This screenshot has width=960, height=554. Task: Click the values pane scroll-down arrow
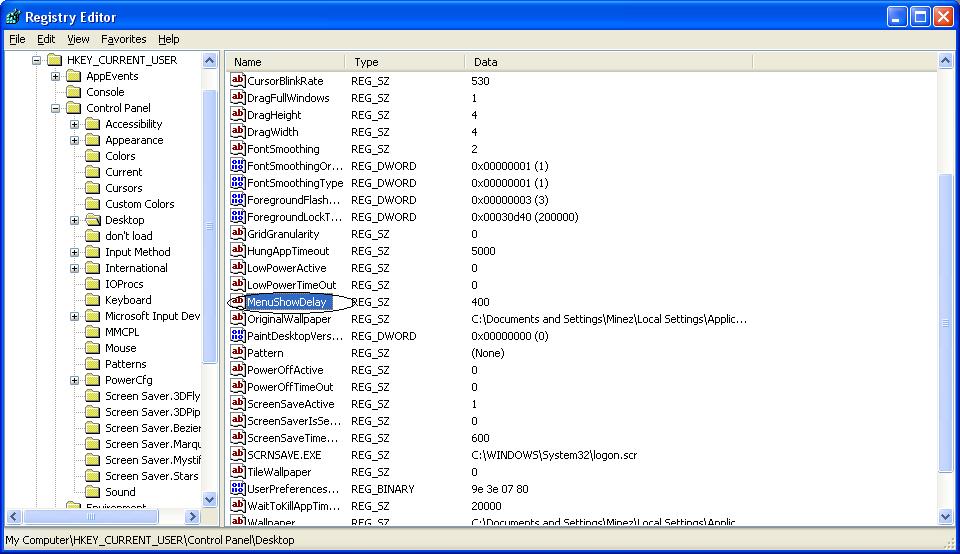pyautogui.click(x=945, y=517)
